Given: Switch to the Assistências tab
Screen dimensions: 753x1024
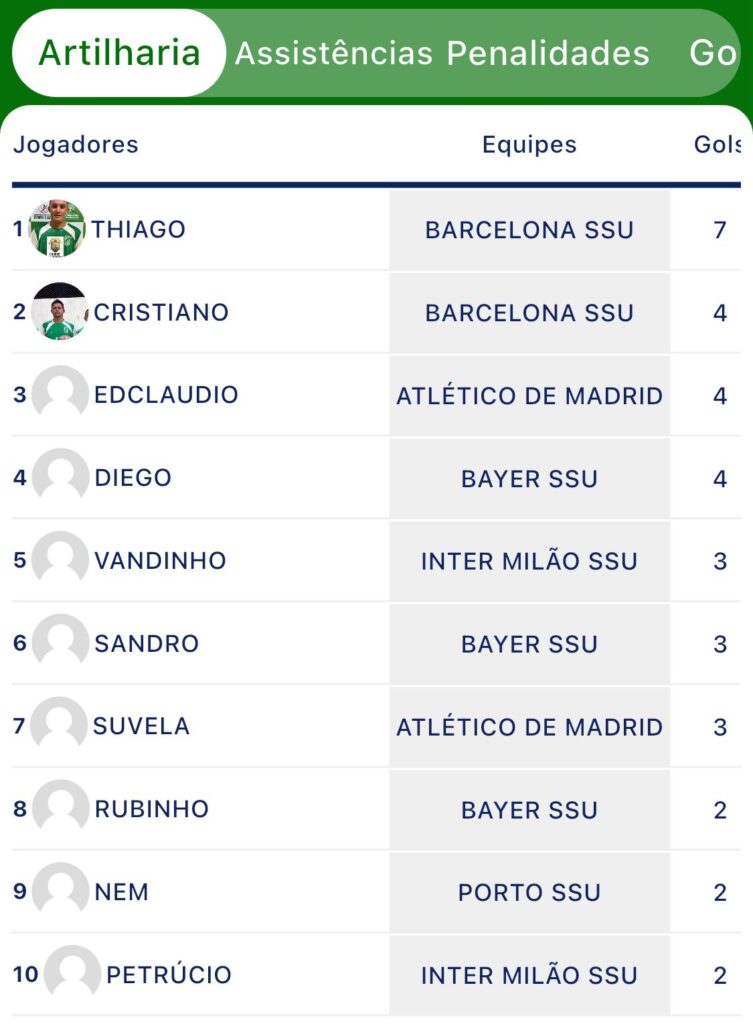Looking at the screenshot, I should click(334, 53).
